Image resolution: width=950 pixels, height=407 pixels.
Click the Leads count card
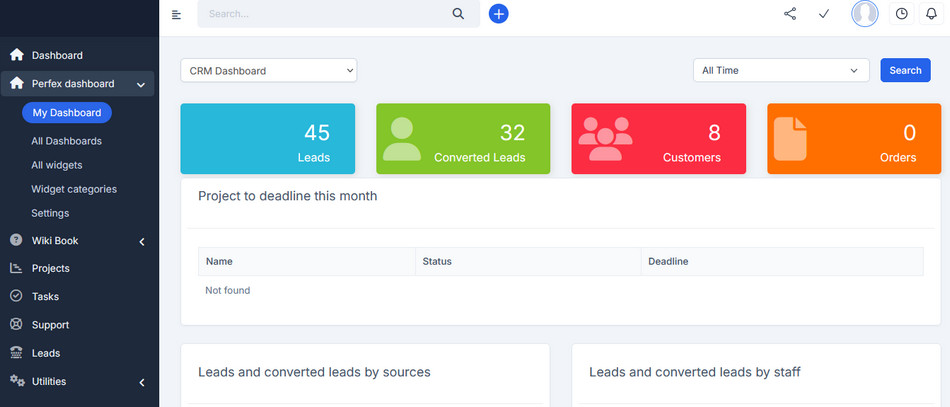click(268, 139)
